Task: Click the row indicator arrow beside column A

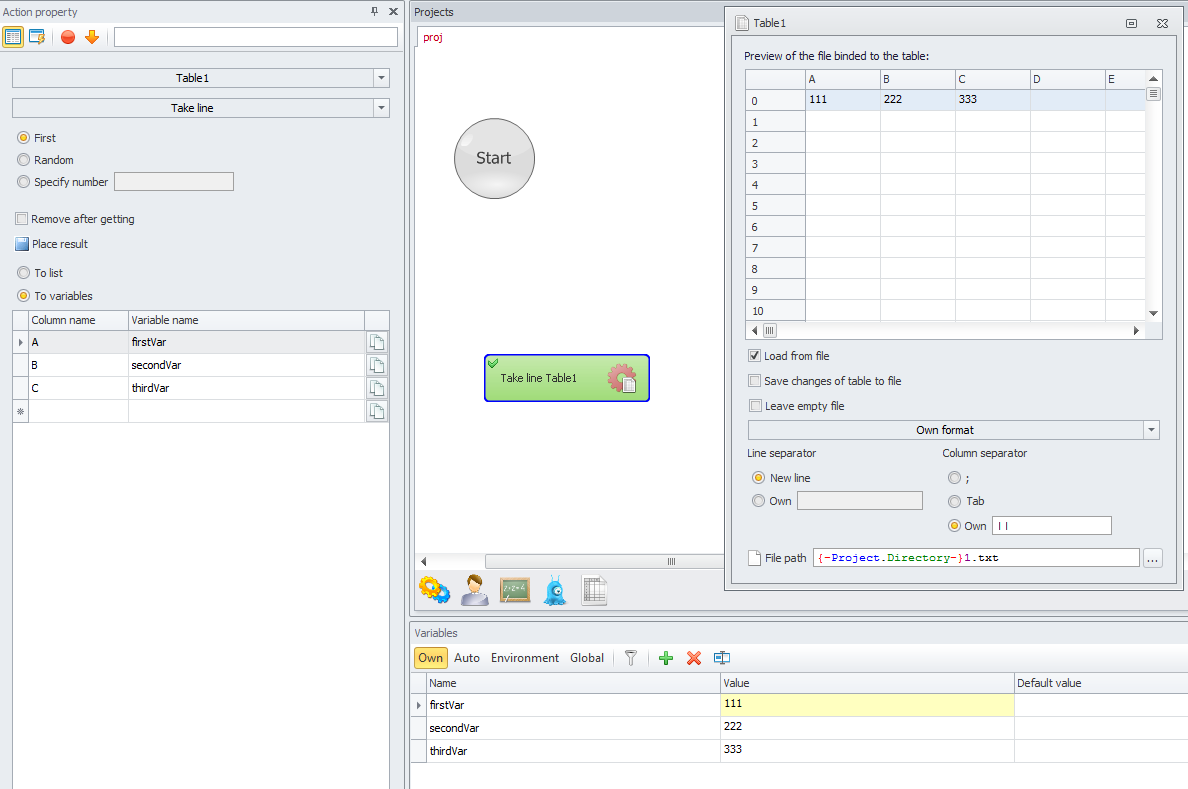Action: 20,343
